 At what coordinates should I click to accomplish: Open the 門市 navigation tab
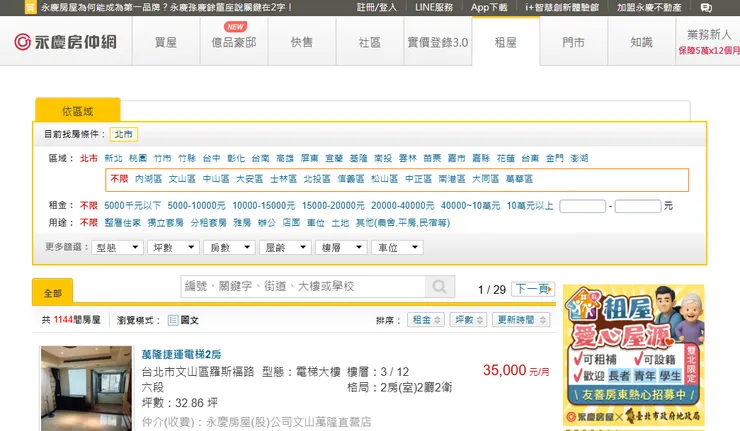(574, 42)
